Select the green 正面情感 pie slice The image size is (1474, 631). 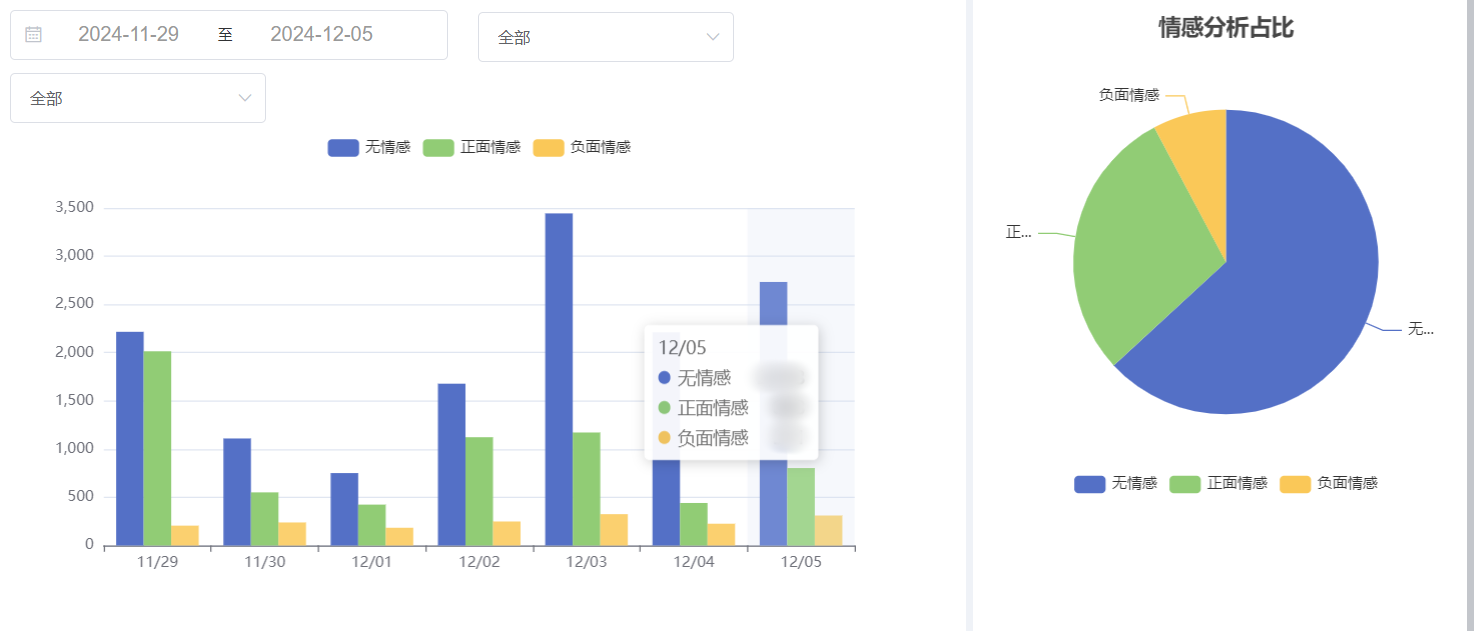[x=1130, y=250]
